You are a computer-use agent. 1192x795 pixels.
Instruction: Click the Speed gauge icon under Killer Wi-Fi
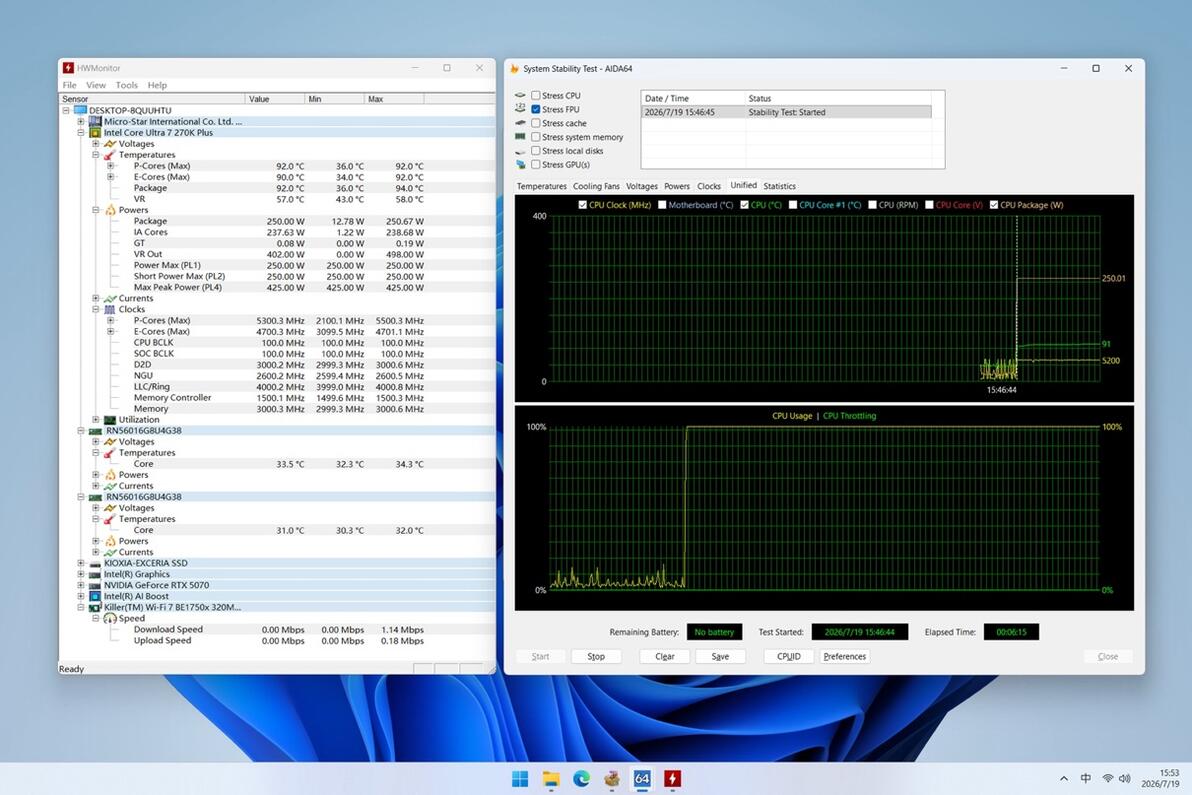coord(110,619)
